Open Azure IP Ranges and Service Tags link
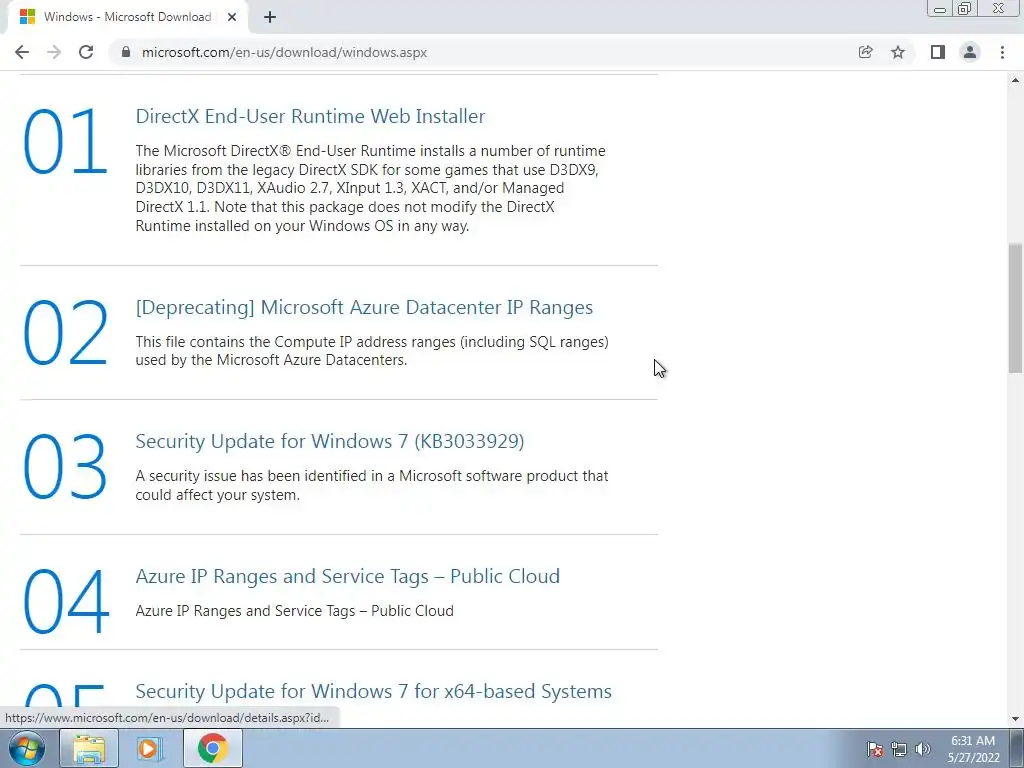This screenshot has width=1024, height=768. point(347,576)
